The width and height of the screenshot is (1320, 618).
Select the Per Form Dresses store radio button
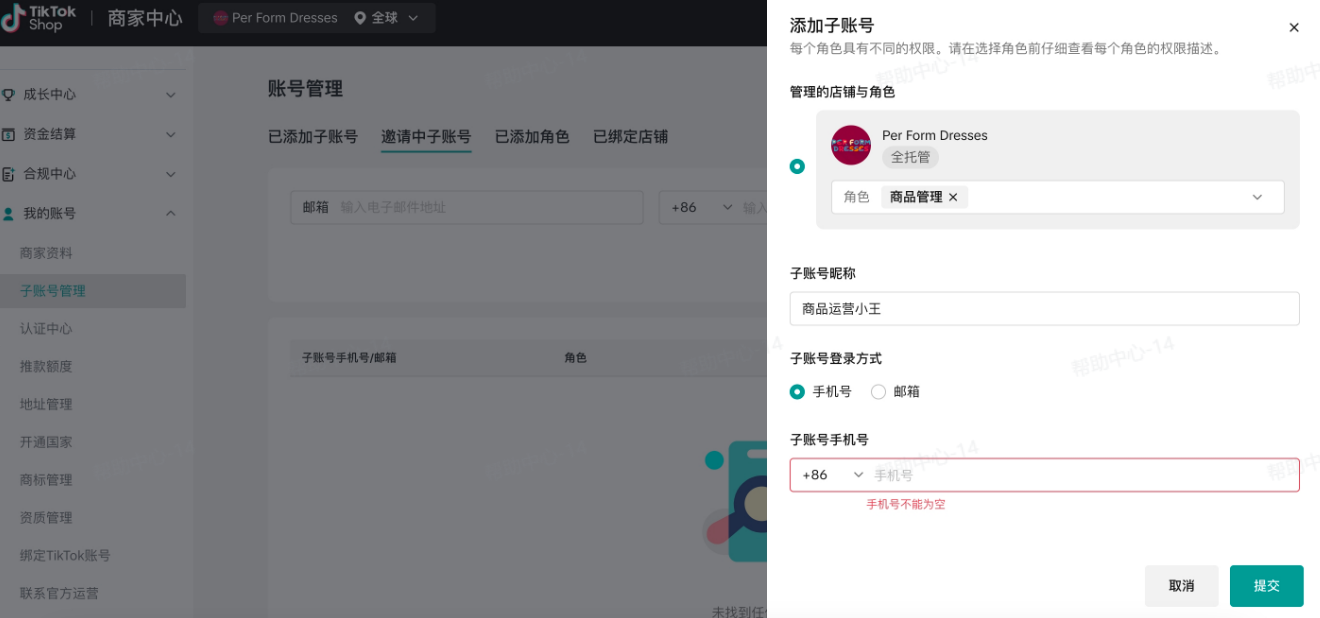click(x=797, y=166)
